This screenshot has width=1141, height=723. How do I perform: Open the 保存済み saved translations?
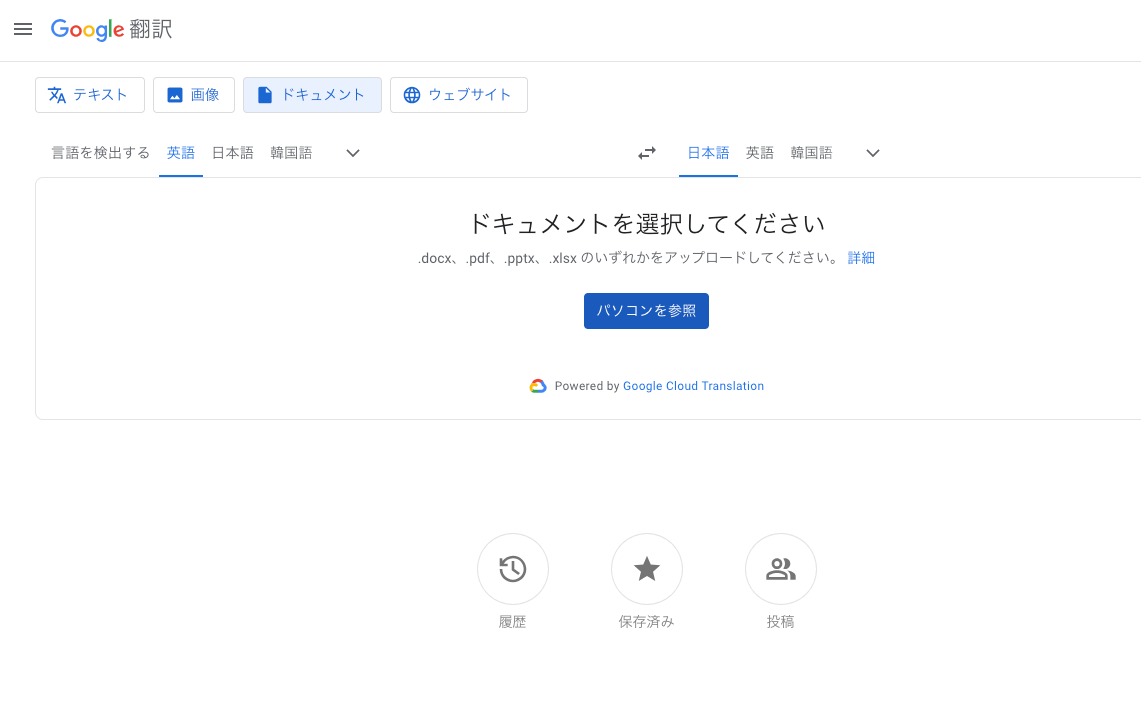click(646, 568)
